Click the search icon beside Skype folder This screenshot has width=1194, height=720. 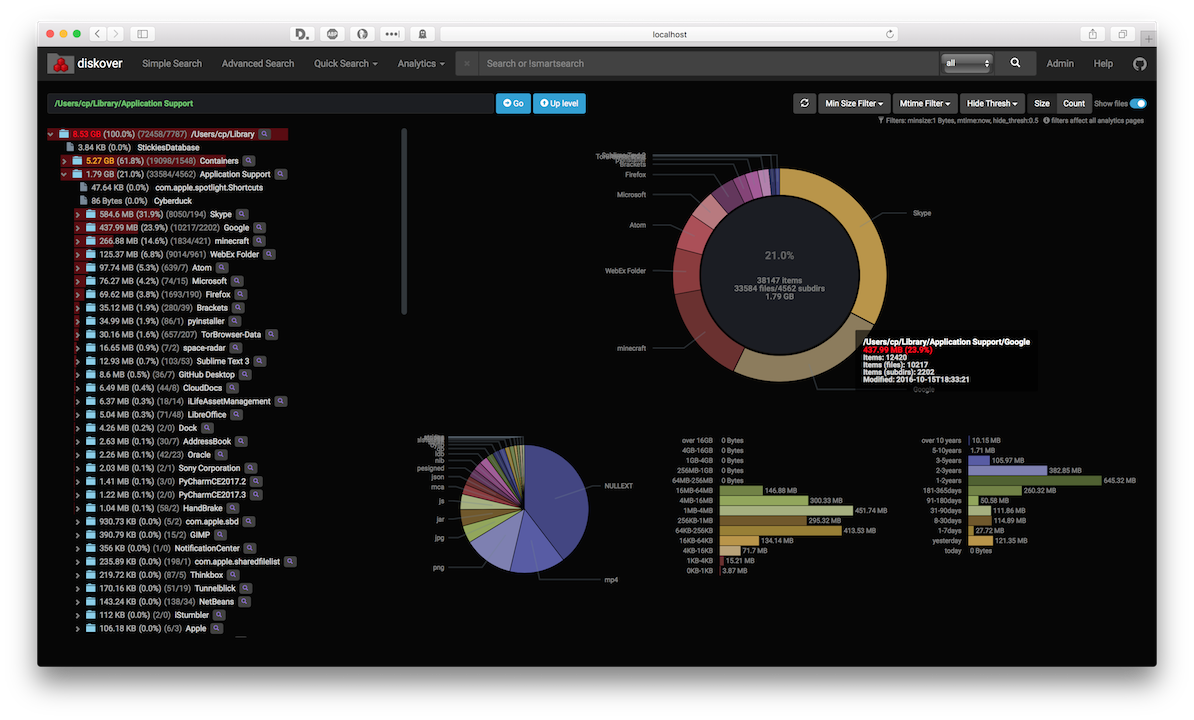click(242, 215)
